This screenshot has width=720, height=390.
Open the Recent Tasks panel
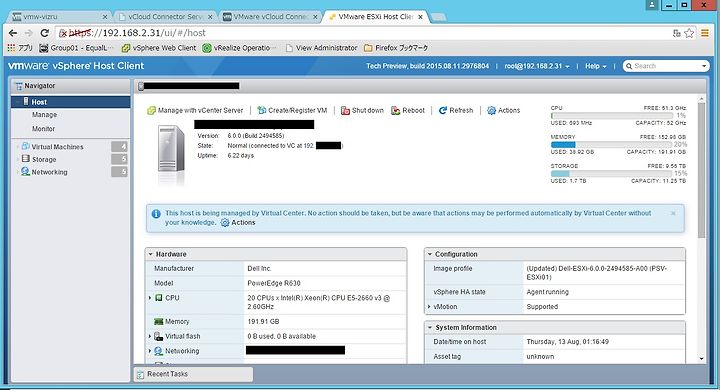(193, 374)
